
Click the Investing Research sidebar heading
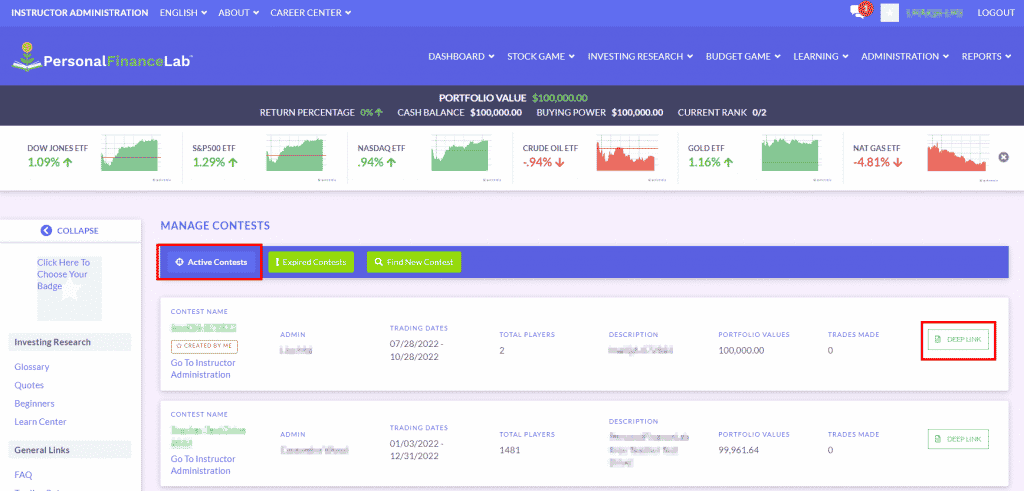[x=52, y=342]
